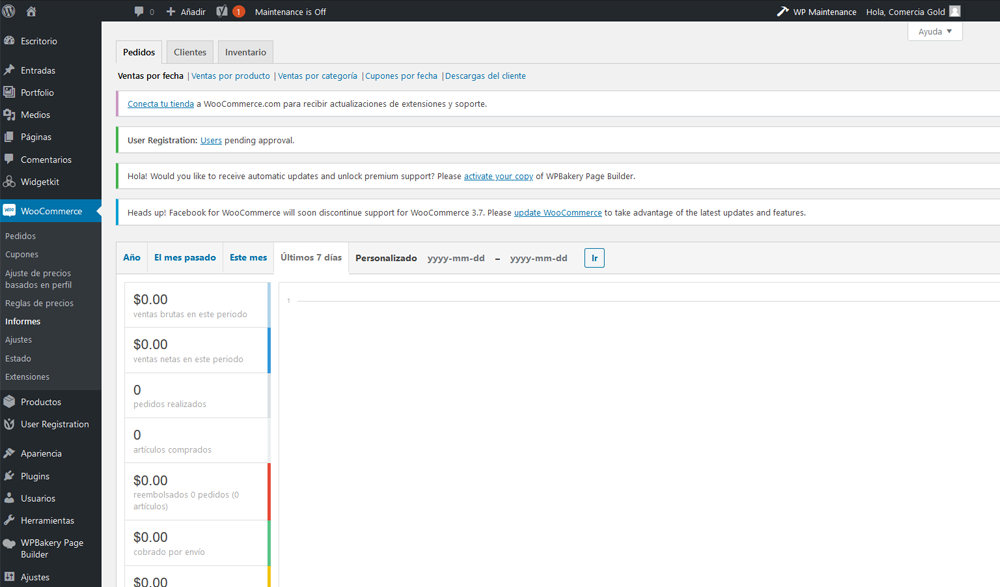
Task: Open the WordPress logo menu
Action: 9,11
